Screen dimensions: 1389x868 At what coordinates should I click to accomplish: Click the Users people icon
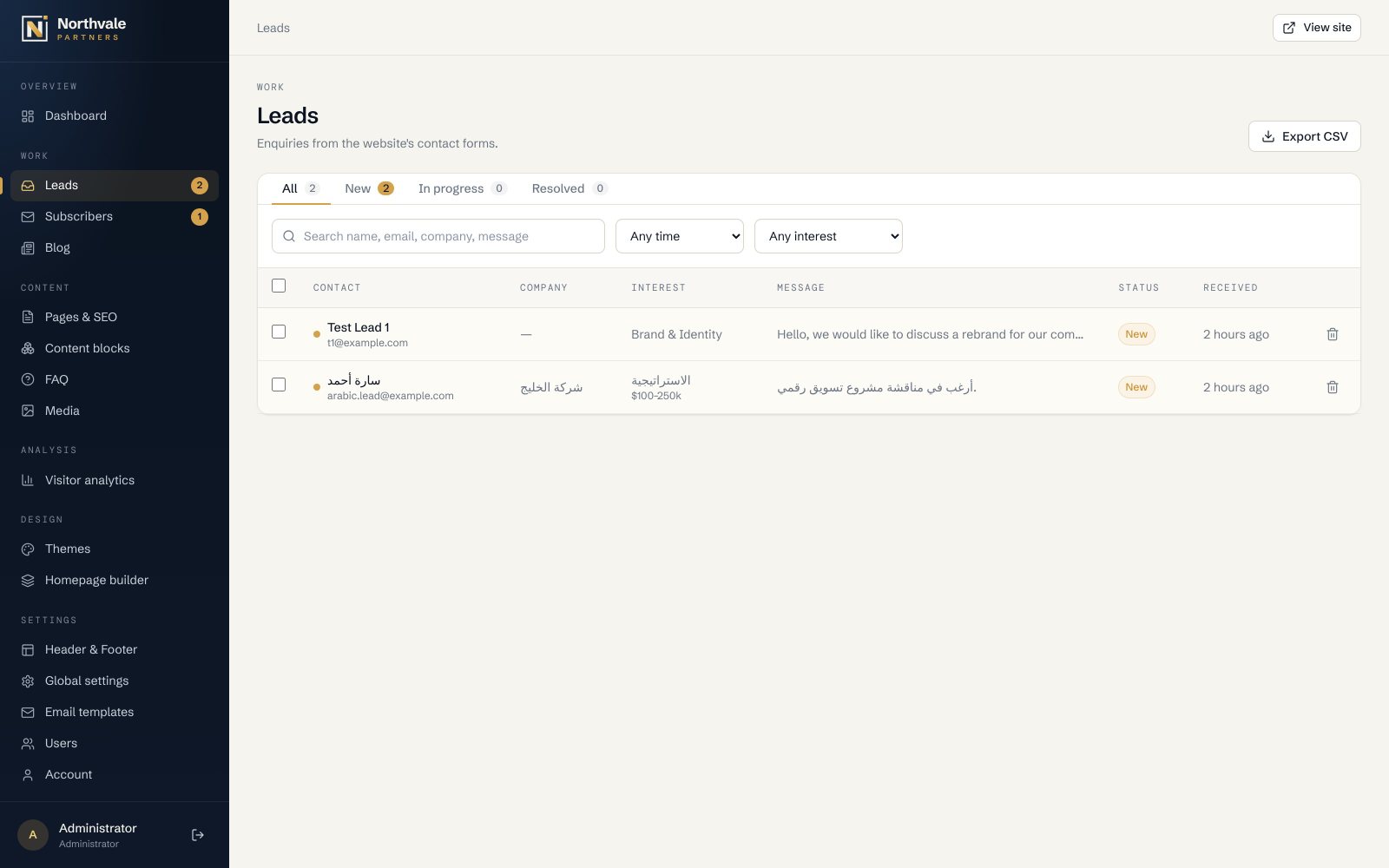28,744
